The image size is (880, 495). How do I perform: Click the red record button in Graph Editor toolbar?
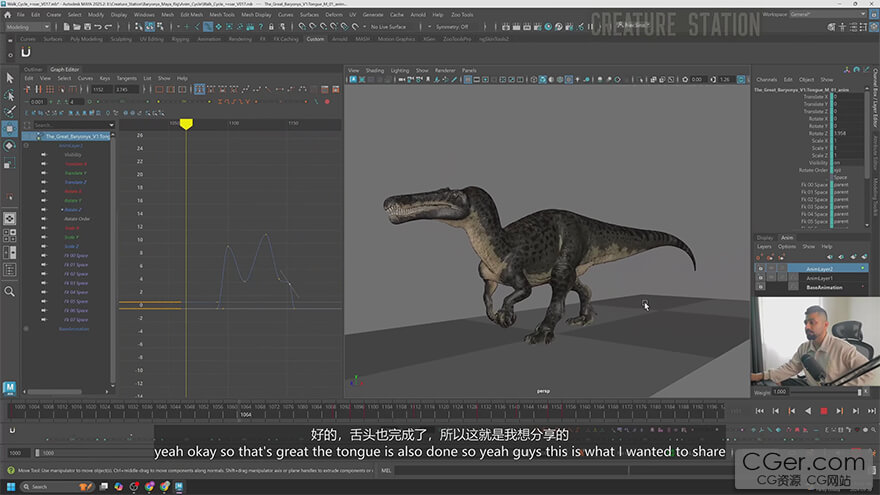tap(327, 102)
